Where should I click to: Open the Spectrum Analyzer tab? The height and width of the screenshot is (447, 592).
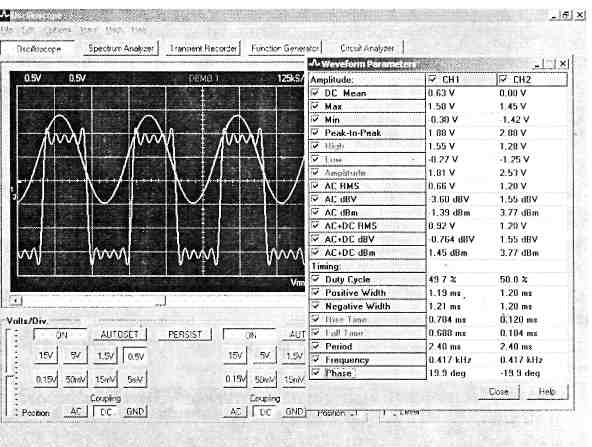coord(121,48)
